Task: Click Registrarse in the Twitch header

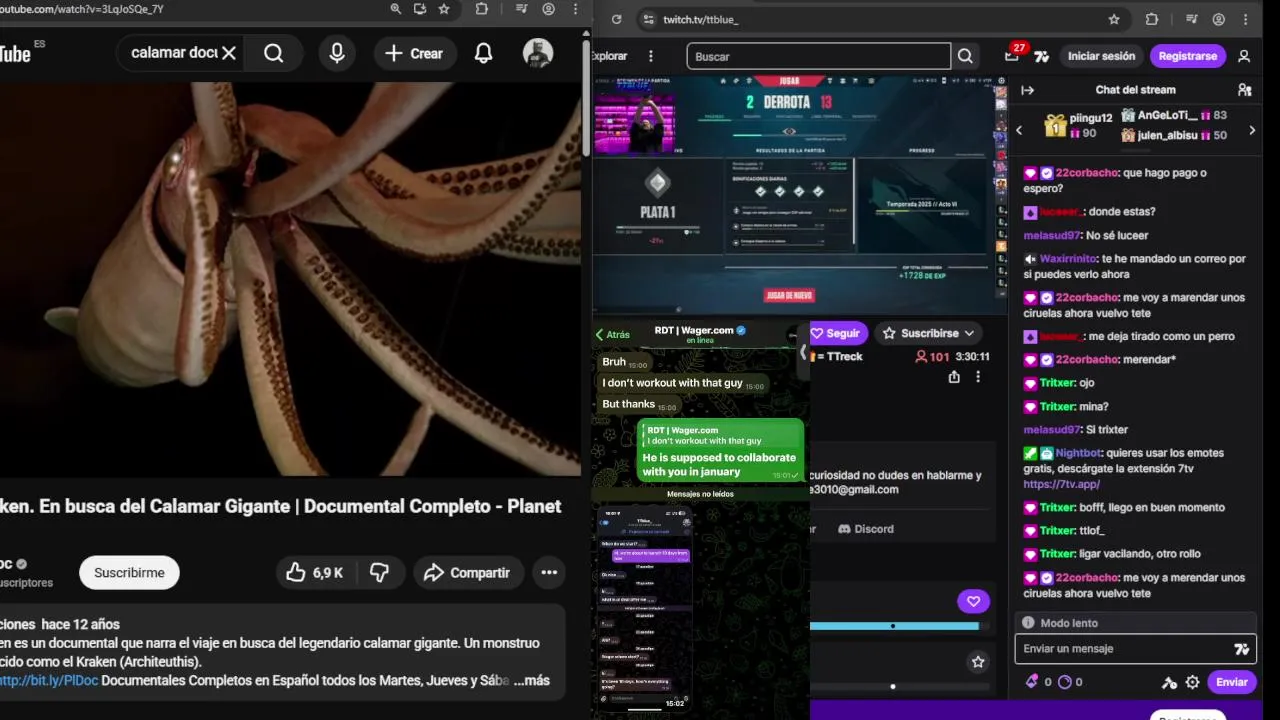Action: coord(1188,56)
